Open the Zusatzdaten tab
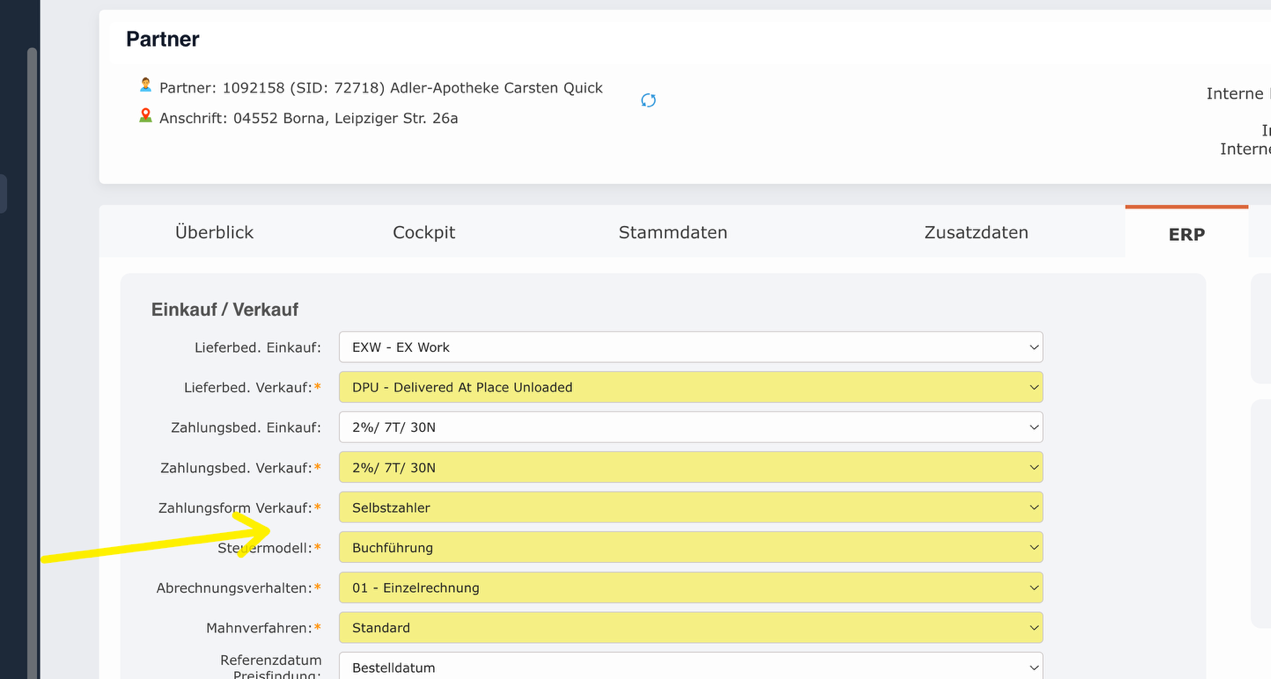The image size is (1271, 679). tap(976, 232)
